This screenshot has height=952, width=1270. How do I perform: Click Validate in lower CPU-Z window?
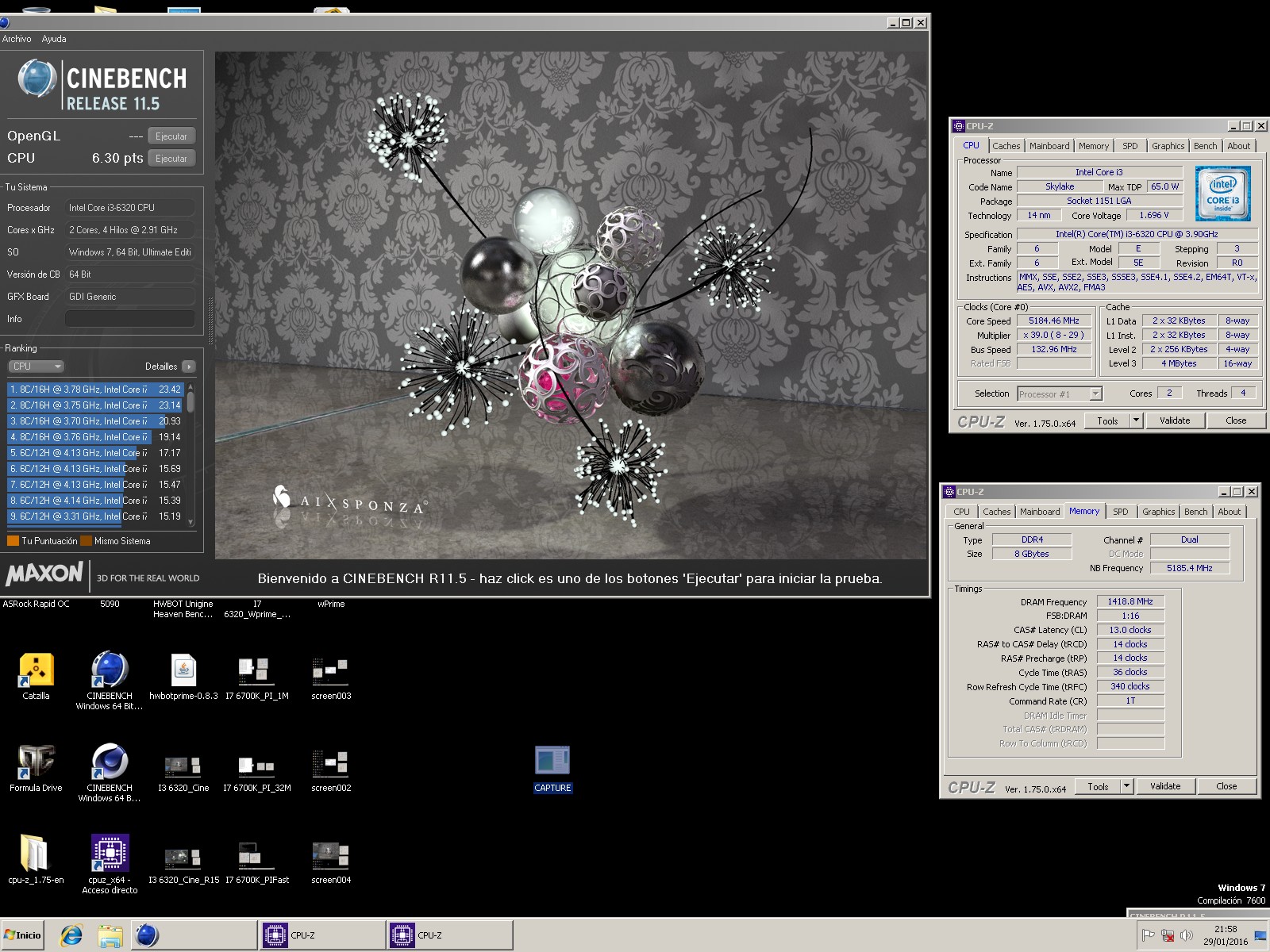click(x=1165, y=787)
